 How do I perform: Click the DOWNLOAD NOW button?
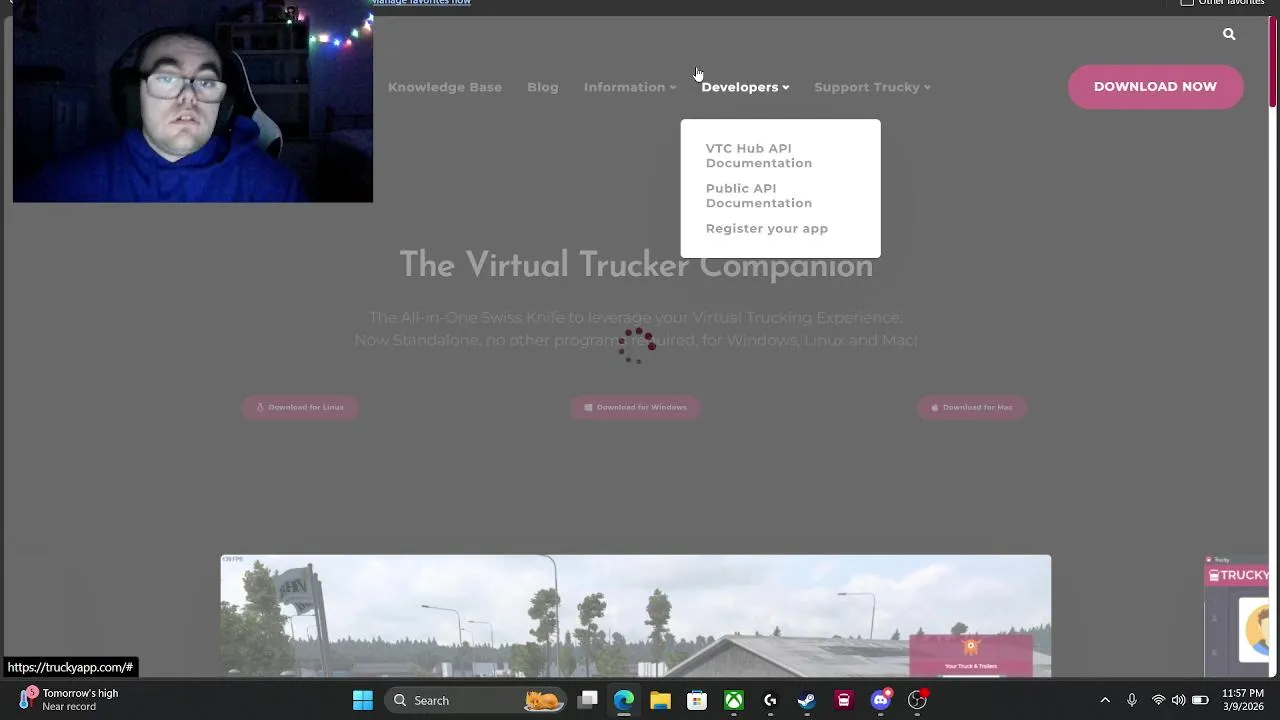[1155, 87]
